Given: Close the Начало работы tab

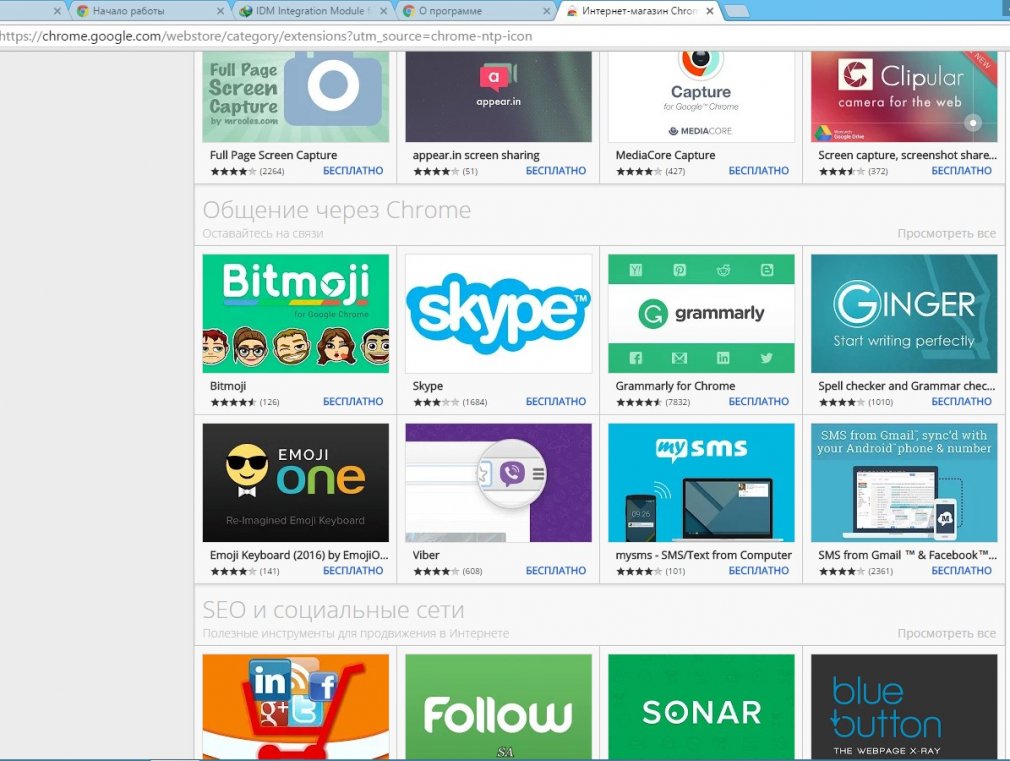Looking at the screenshot, I should coord(220,11).
